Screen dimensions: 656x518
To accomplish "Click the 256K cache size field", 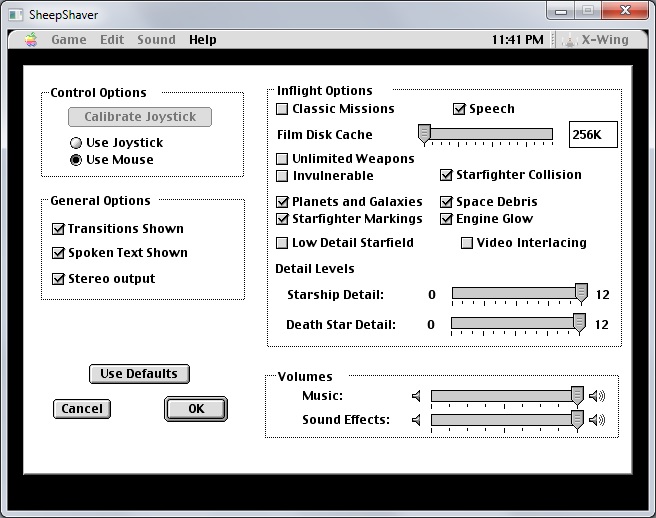I will coord(593,135).
